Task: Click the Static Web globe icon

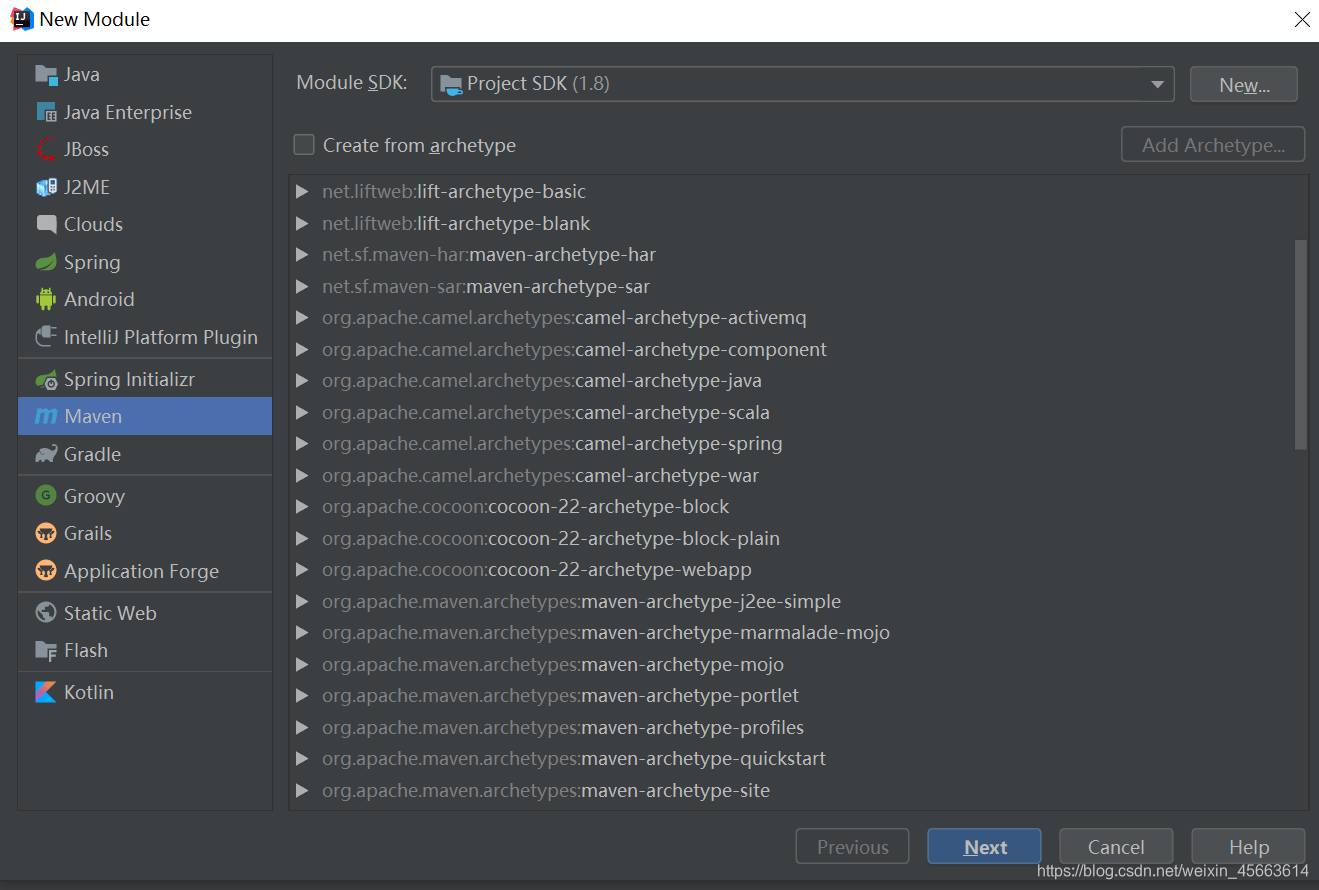Action: pos(46,613)
